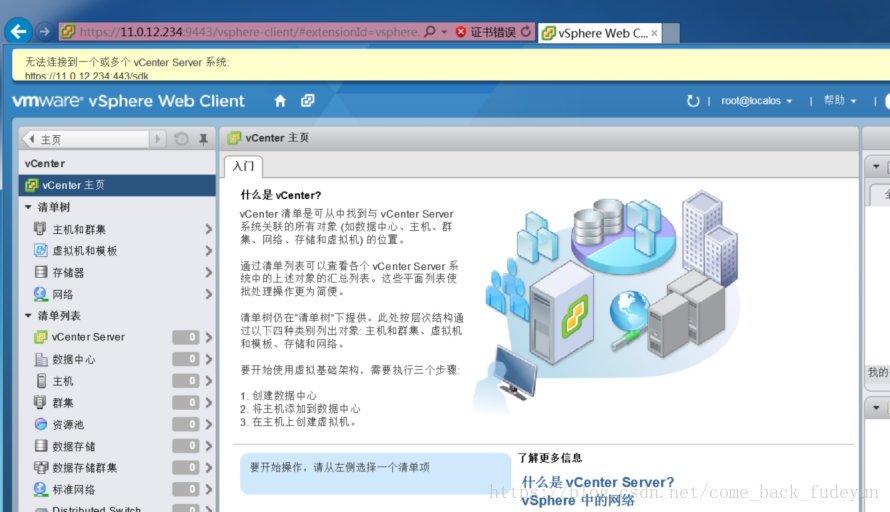The image size is (890, 512).
Task: Expand arrow for 存储器 row
Action: pos(208,272)
